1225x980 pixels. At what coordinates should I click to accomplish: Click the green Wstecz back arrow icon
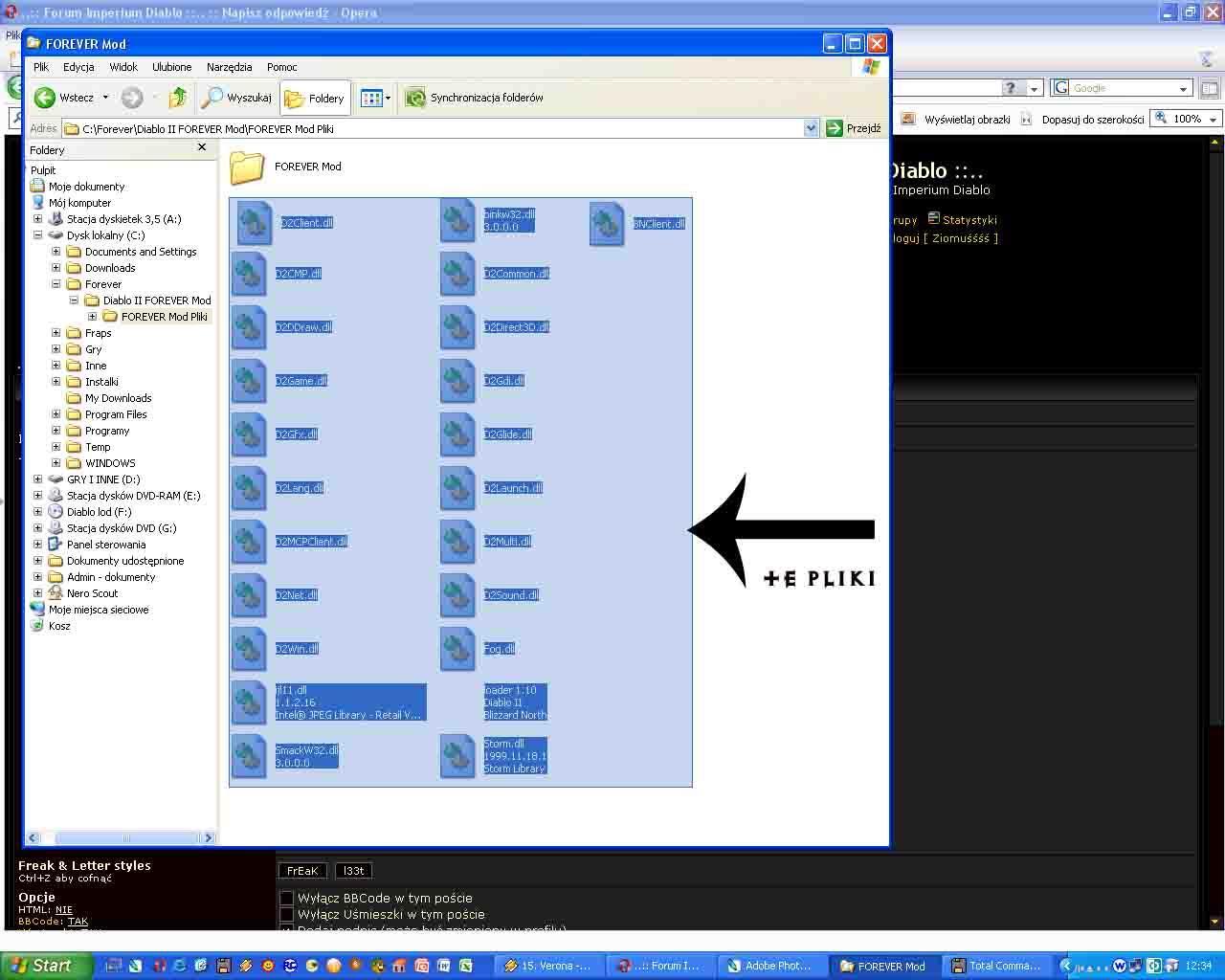[x=45, y=98]
